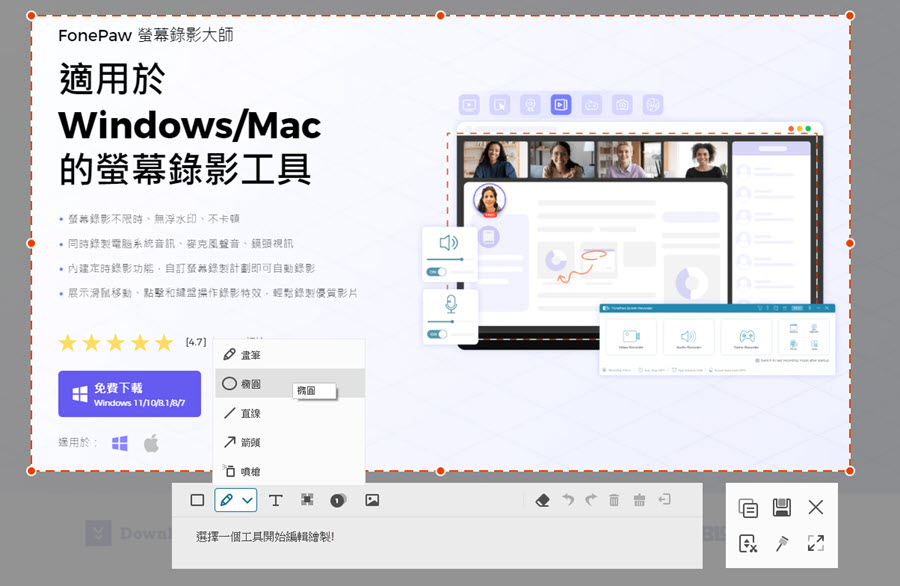Screen dimensions: 900x586
Task: Choose 箭頭 from the pen menu
Action: pyautogui.click(x=289, y=442)
